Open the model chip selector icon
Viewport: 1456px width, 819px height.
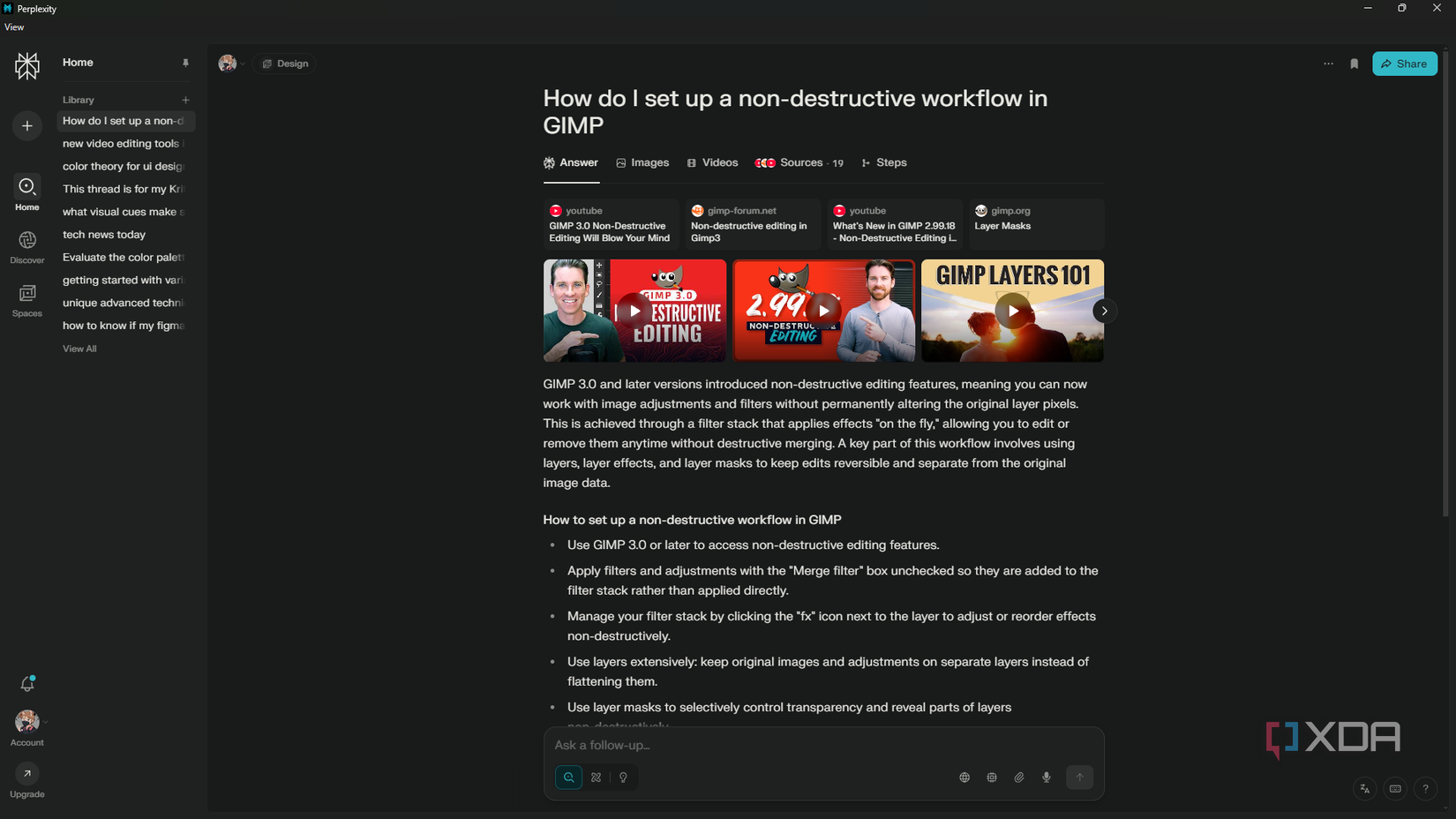992,778
